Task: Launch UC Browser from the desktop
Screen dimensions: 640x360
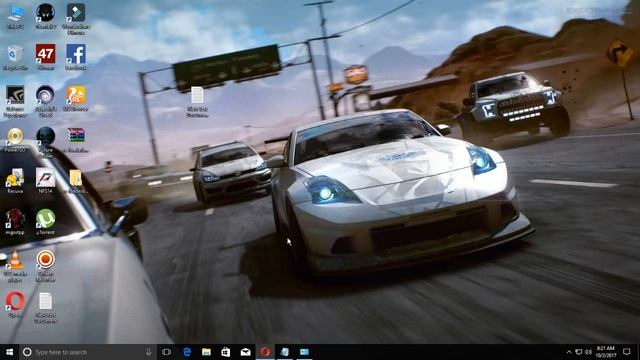Action: coord(76,98)
